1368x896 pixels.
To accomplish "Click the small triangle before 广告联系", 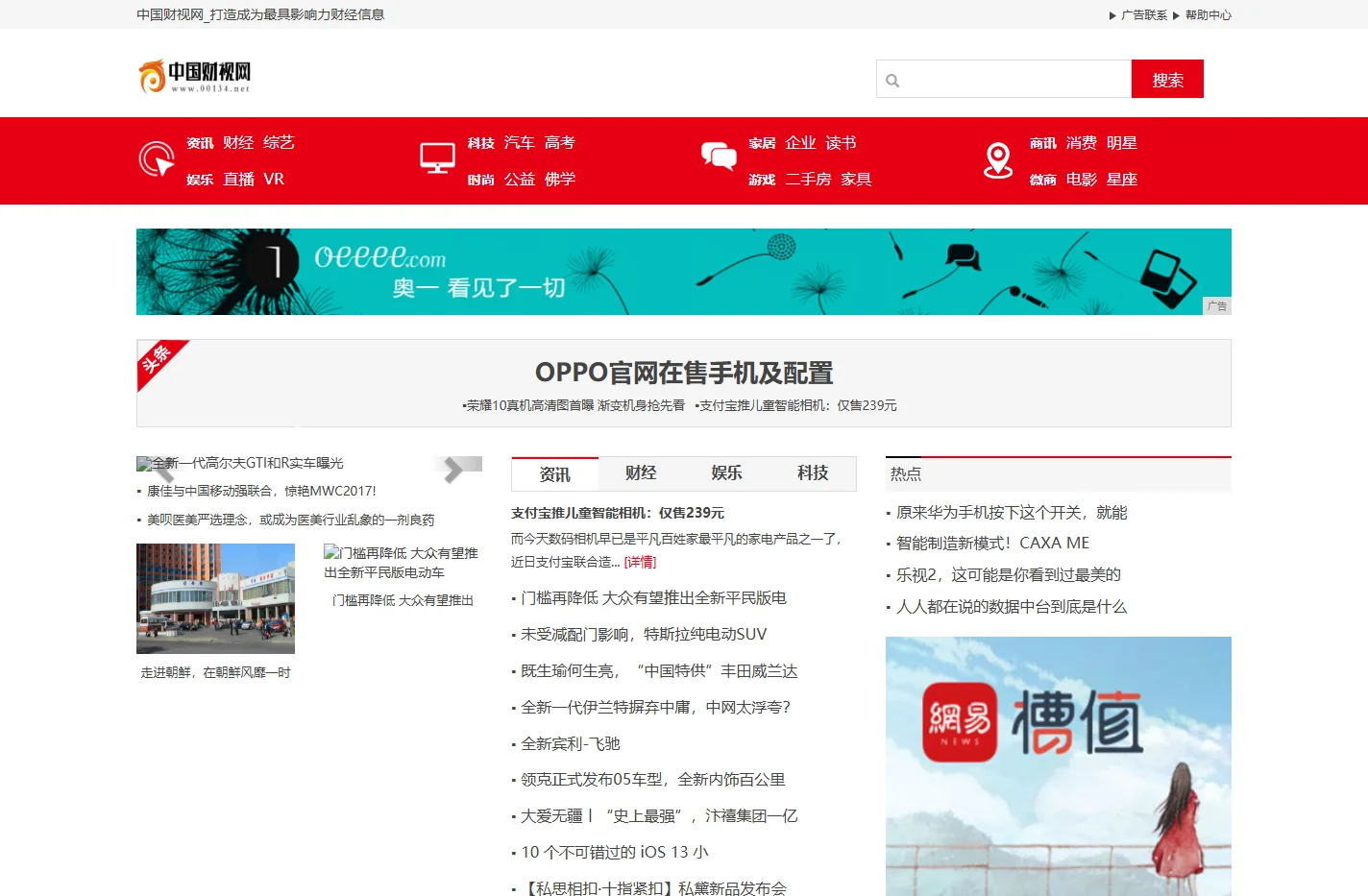I will (x=1112, y=15).
